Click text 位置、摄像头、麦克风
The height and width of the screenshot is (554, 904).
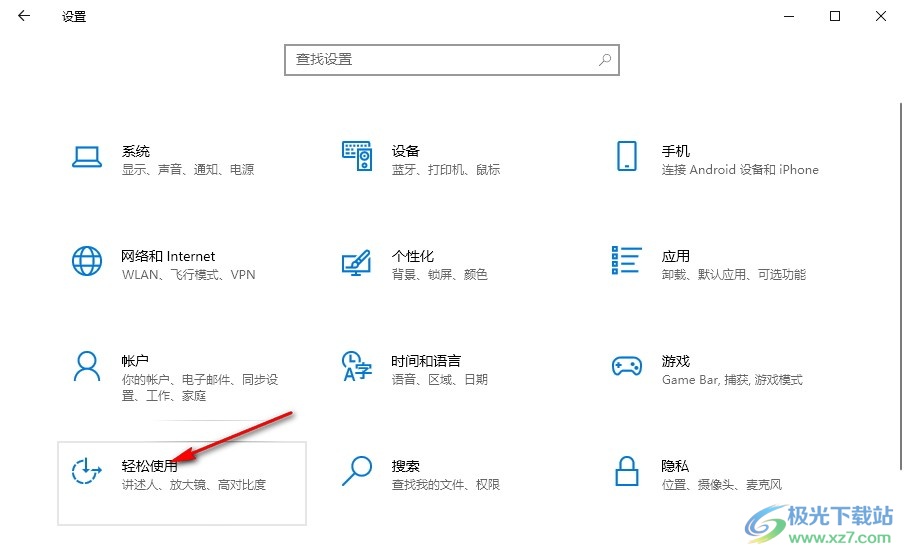tap(721, 484)
